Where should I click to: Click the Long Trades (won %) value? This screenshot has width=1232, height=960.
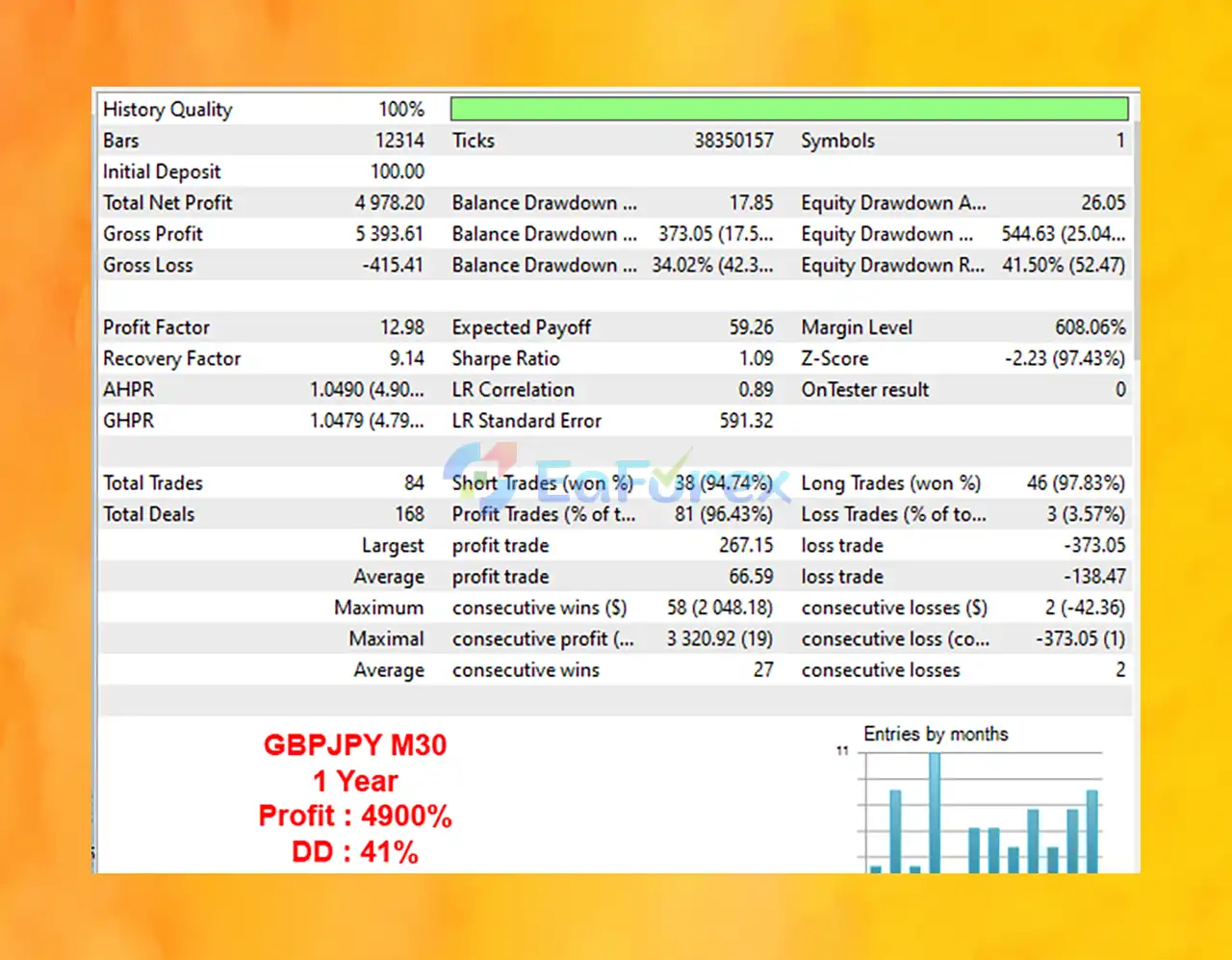click(1075, 483)
